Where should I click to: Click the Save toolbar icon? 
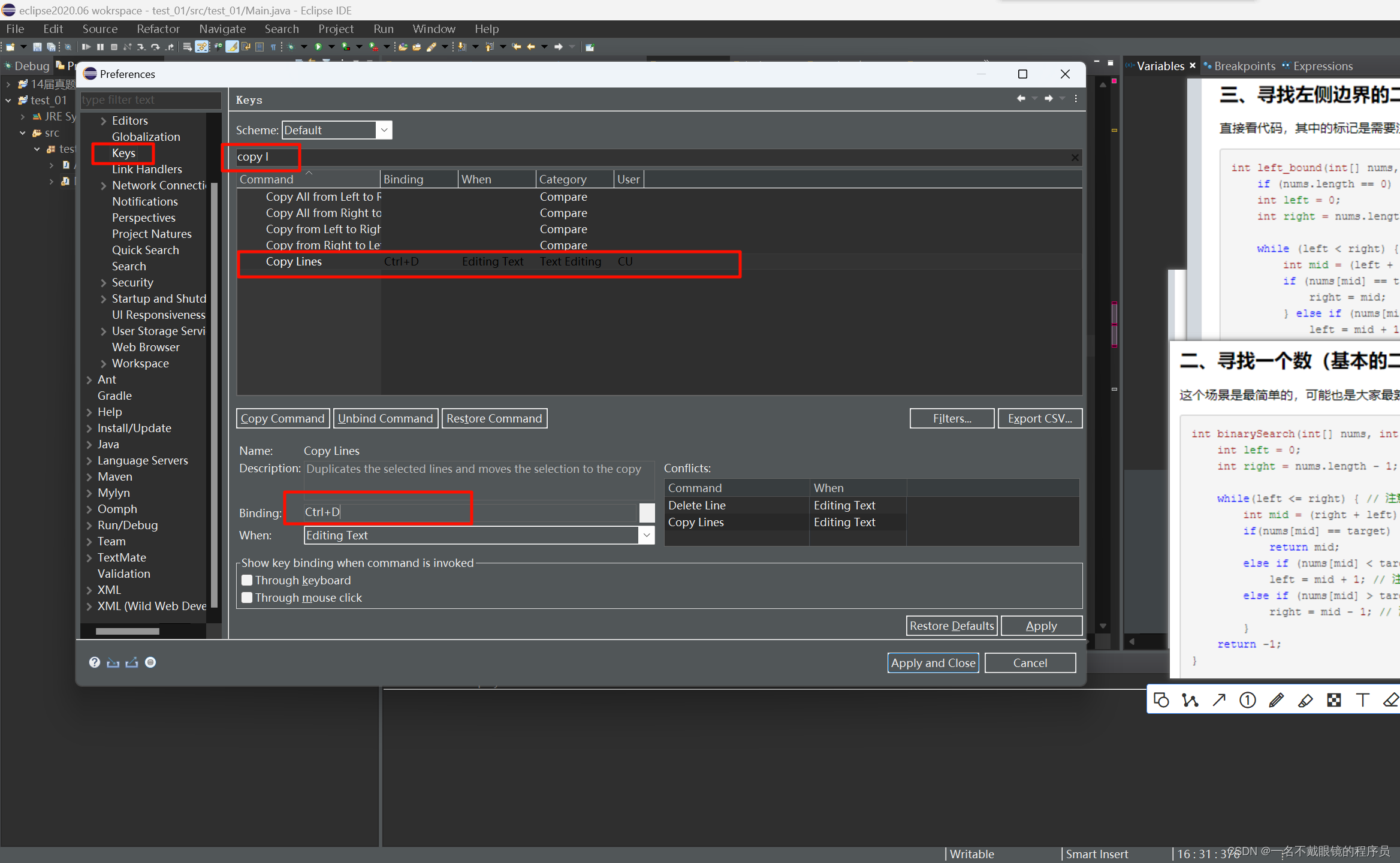point(37,47)
